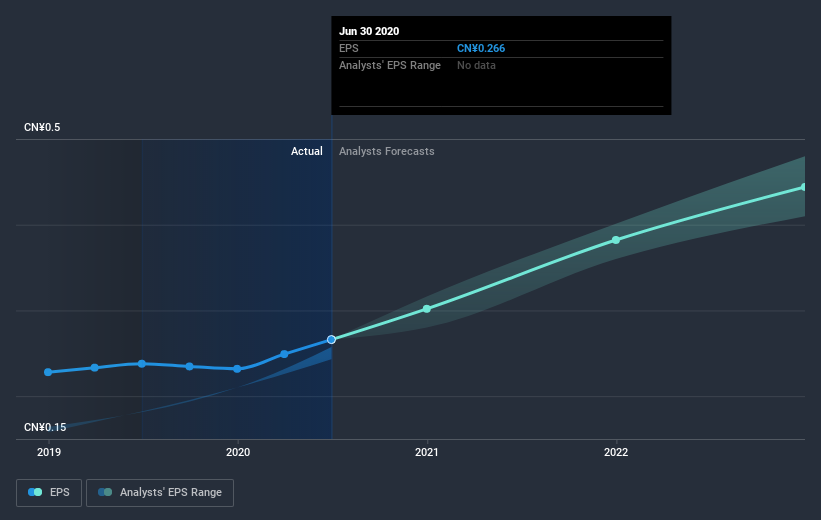Click the 2019 x-axis label
Viewport: 821px width, 520px height.
pyautogui.click(x=49, y=452)
